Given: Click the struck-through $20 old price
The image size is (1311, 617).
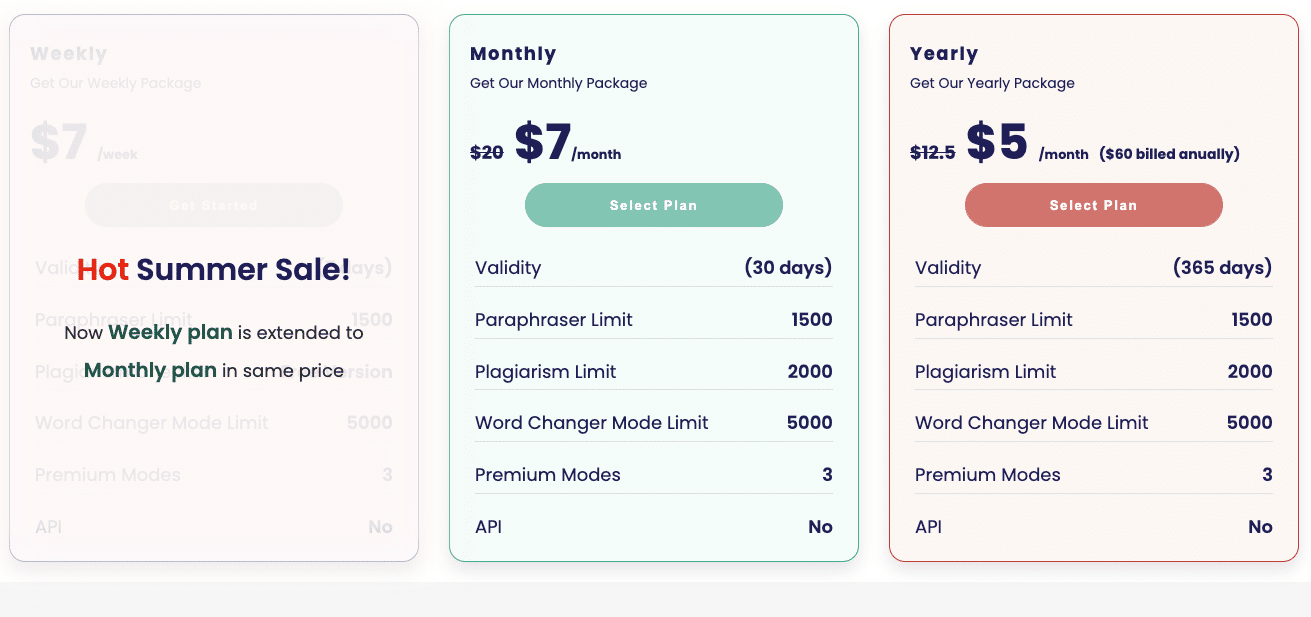Looking at the screenshot, I should coord(487,152).
